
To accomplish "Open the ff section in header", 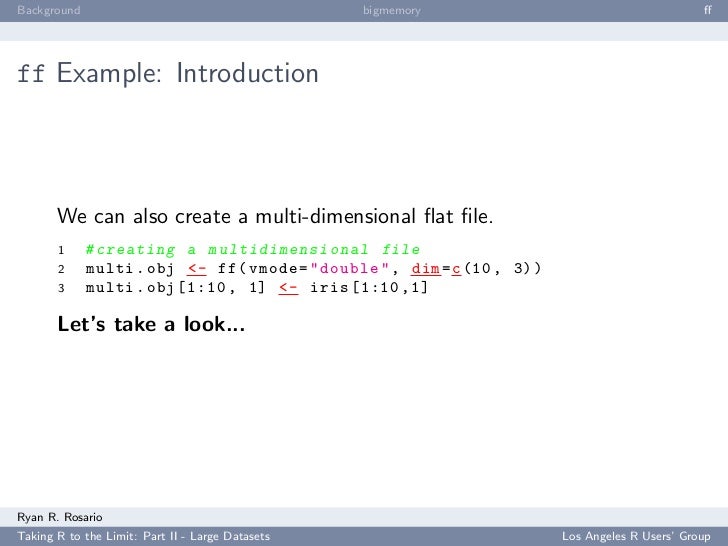I will tap(707, 10).
